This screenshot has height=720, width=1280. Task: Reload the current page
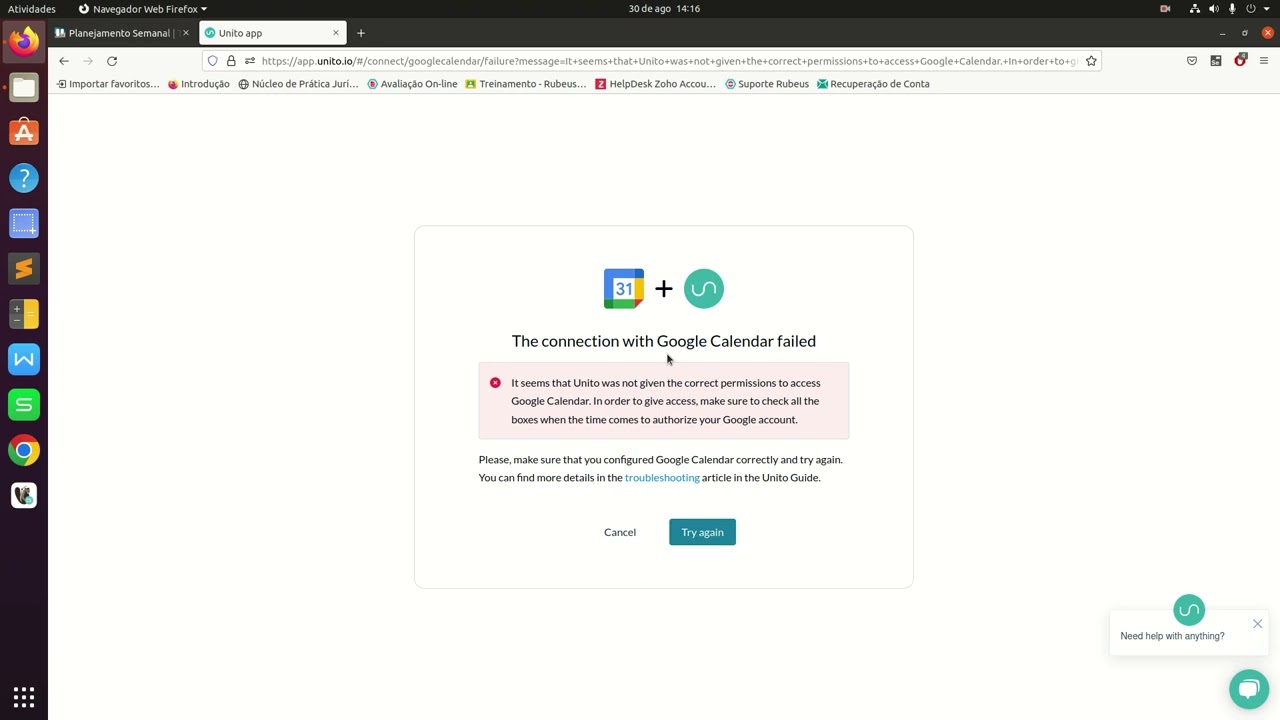tap(112, 61)
